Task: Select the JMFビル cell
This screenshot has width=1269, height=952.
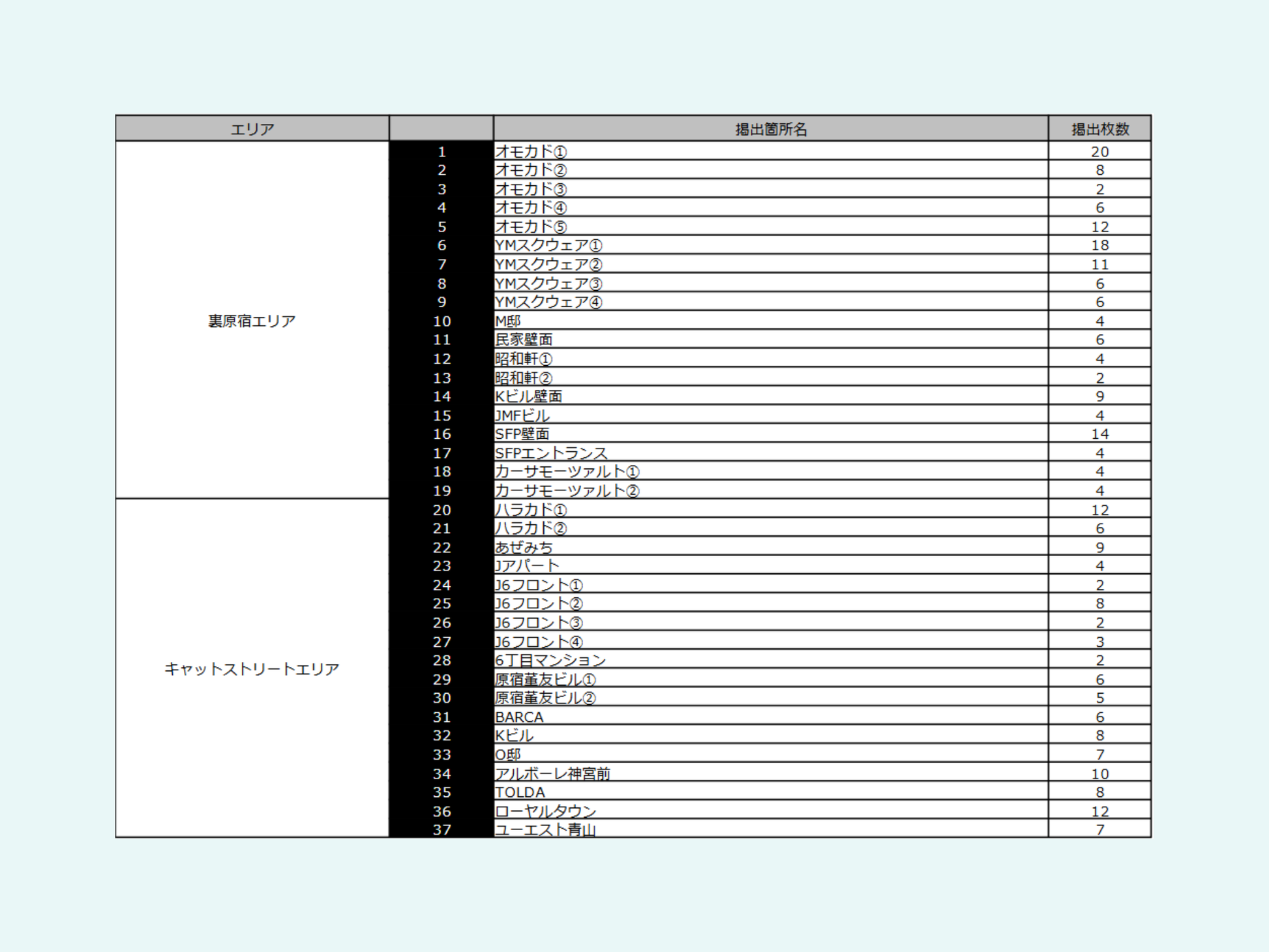Action: point(771,415)
